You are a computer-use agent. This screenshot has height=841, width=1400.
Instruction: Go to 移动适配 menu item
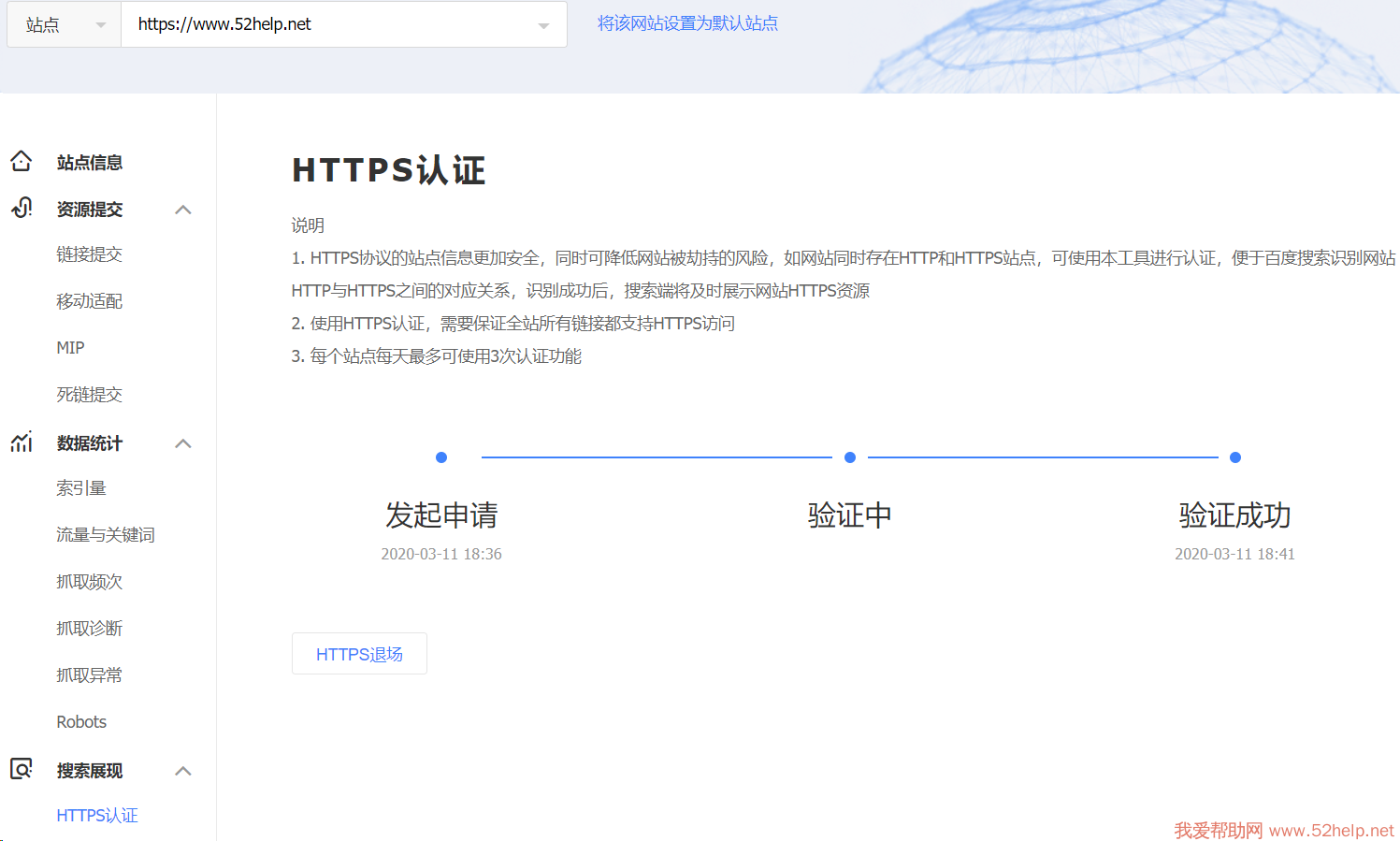point(89,301)
